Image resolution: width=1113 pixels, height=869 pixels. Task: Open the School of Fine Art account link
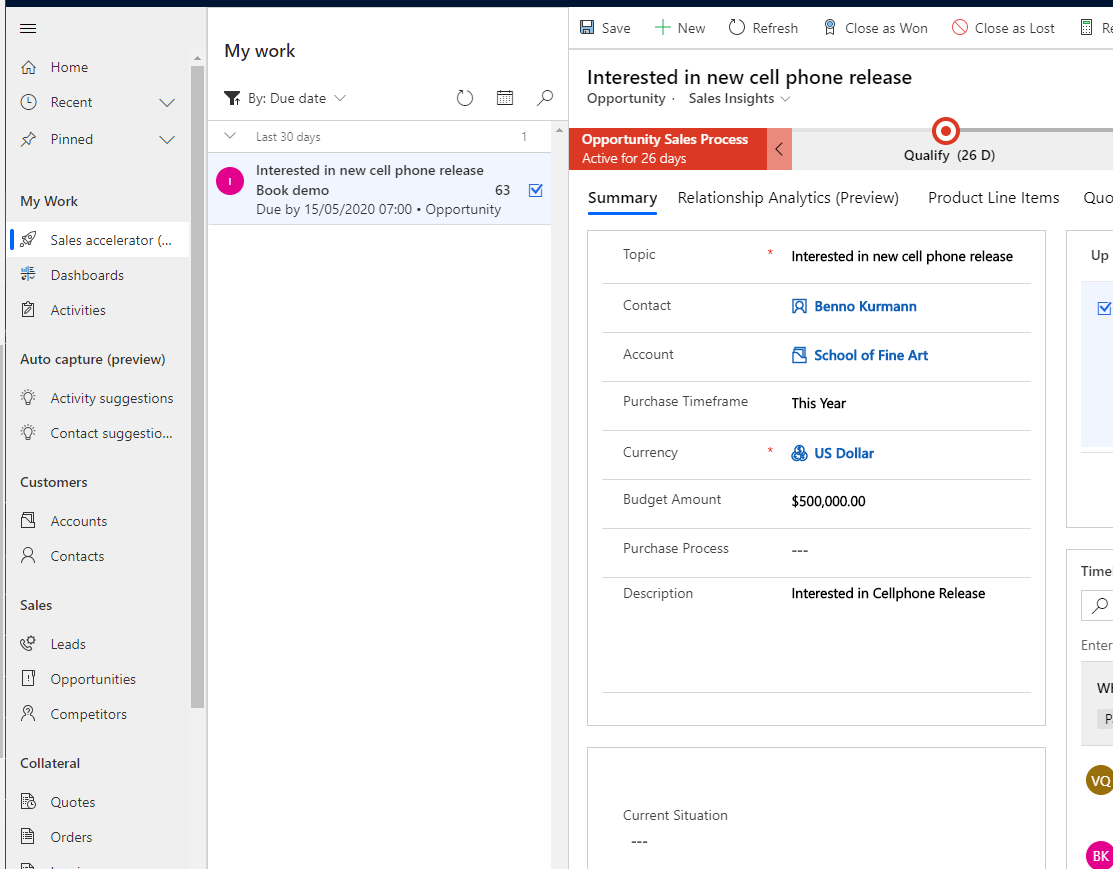point(870,355)
